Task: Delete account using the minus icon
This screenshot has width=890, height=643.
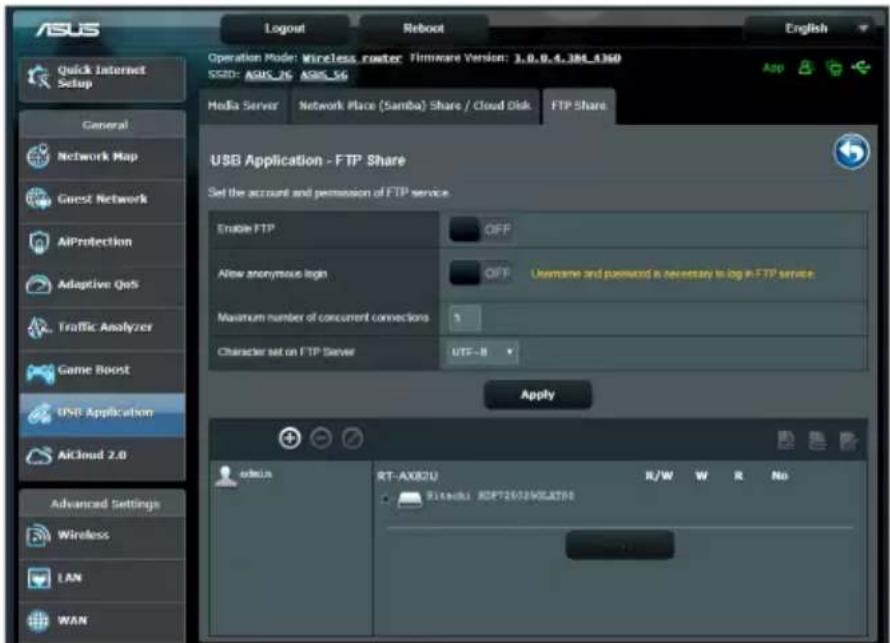Action: tap(321, 439)
